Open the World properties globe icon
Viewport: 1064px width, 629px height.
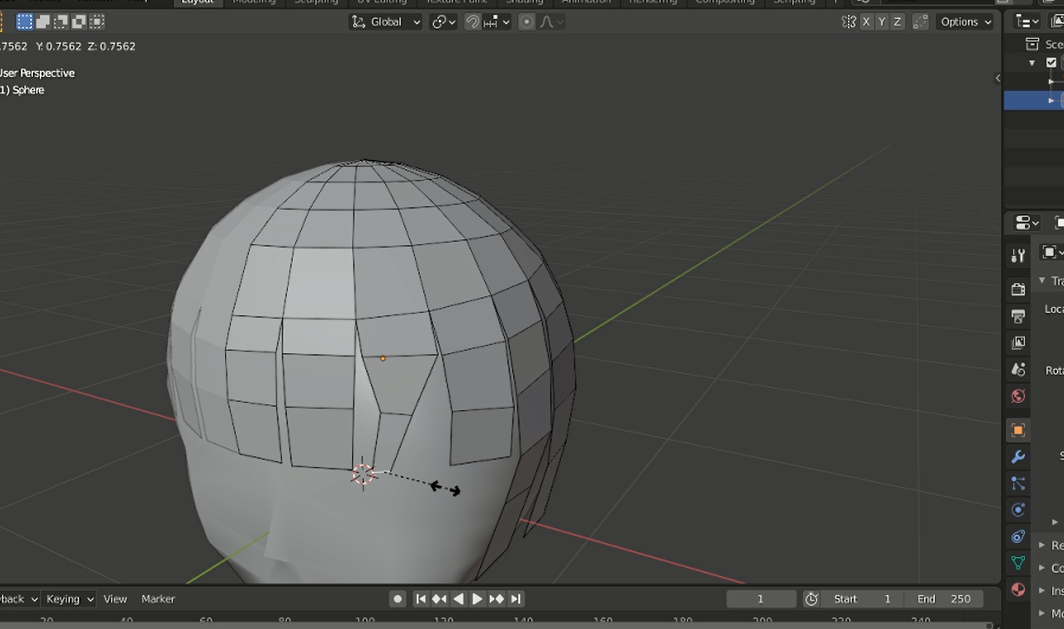coord(1018,396)
